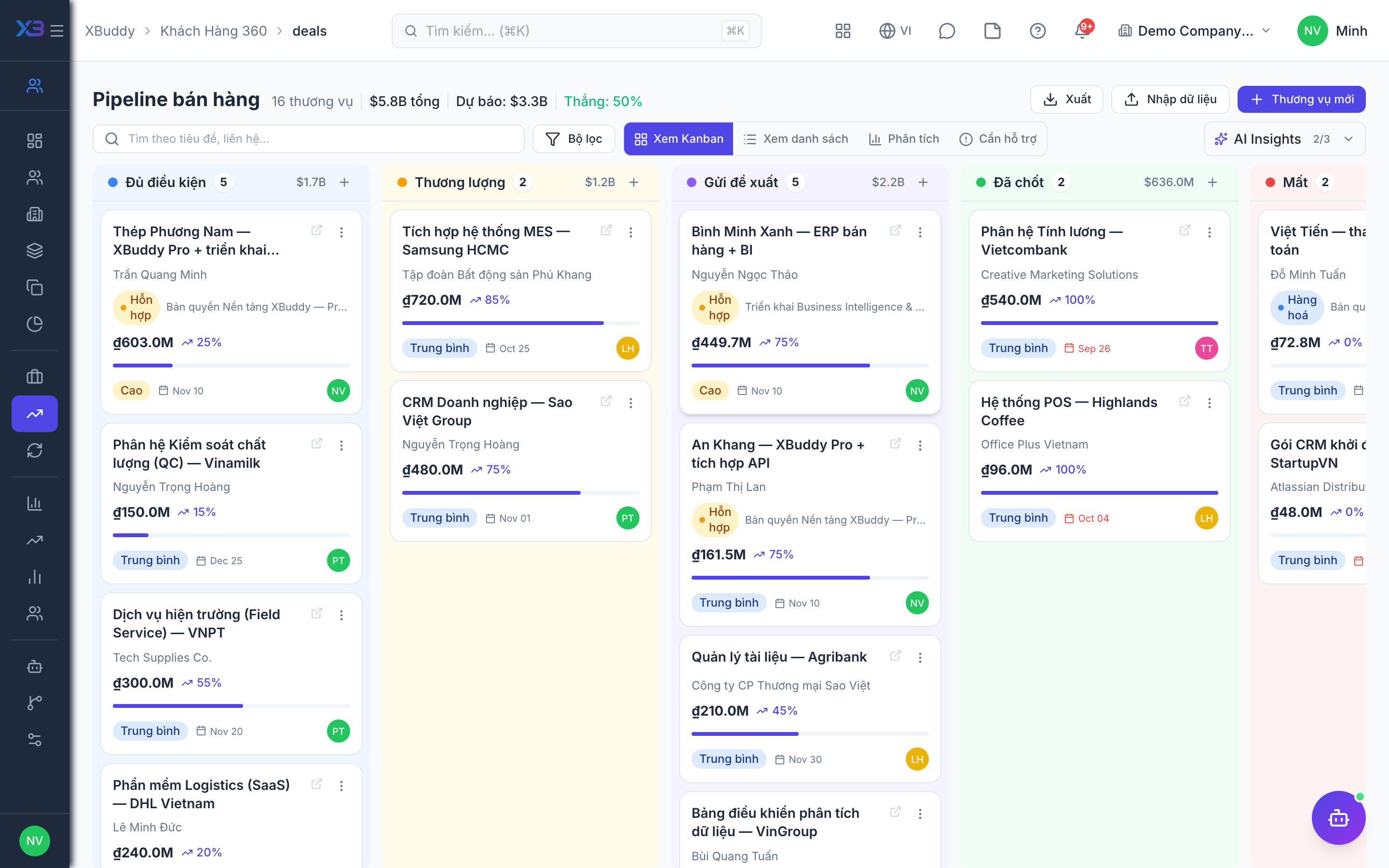Open the help question-mark icon
Image resolution: width=1389 pixels, height=868 pixels.
point(1037,30)
